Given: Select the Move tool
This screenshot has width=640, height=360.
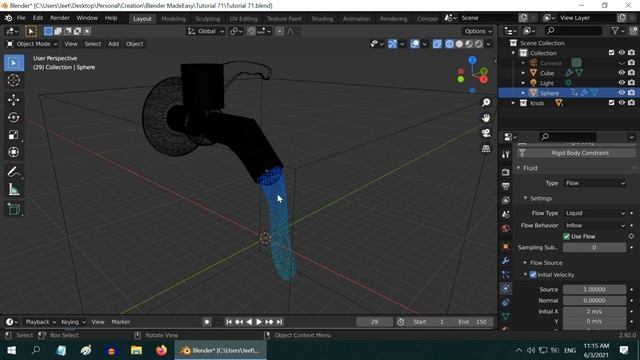Looking at the screenshot, I should click(13, 100).
